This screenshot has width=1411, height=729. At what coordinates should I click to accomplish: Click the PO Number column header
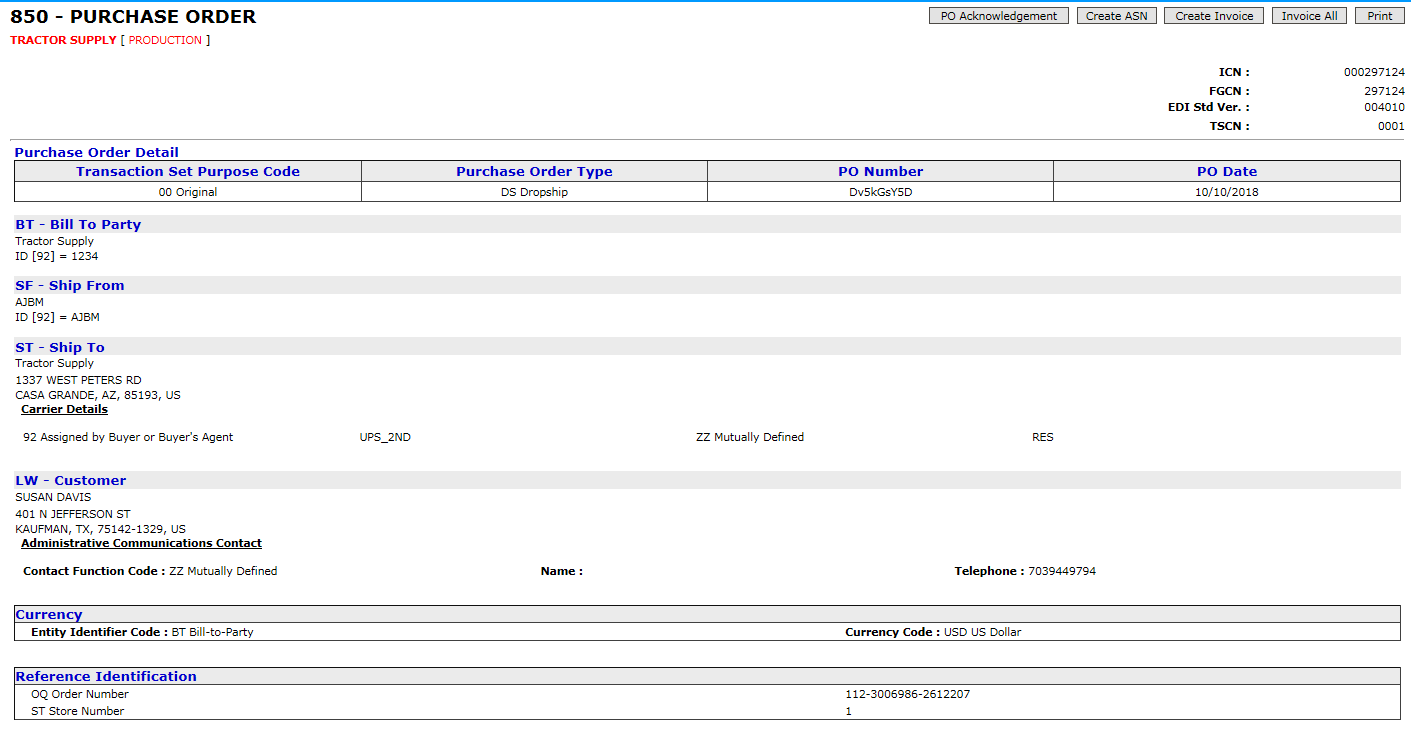click(x=879, y=171)
